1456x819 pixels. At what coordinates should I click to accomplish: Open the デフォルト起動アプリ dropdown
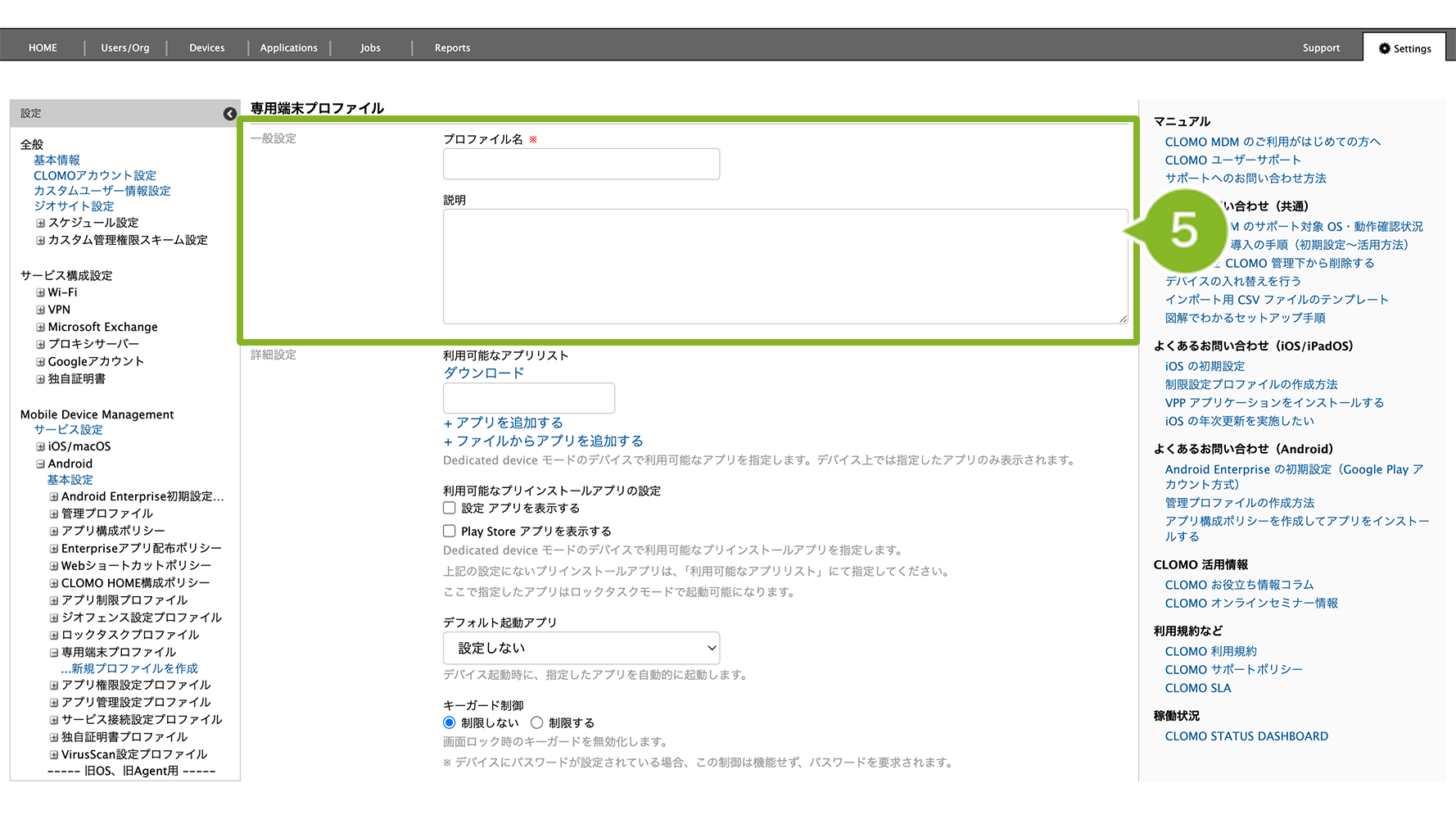tap(581, 648)
